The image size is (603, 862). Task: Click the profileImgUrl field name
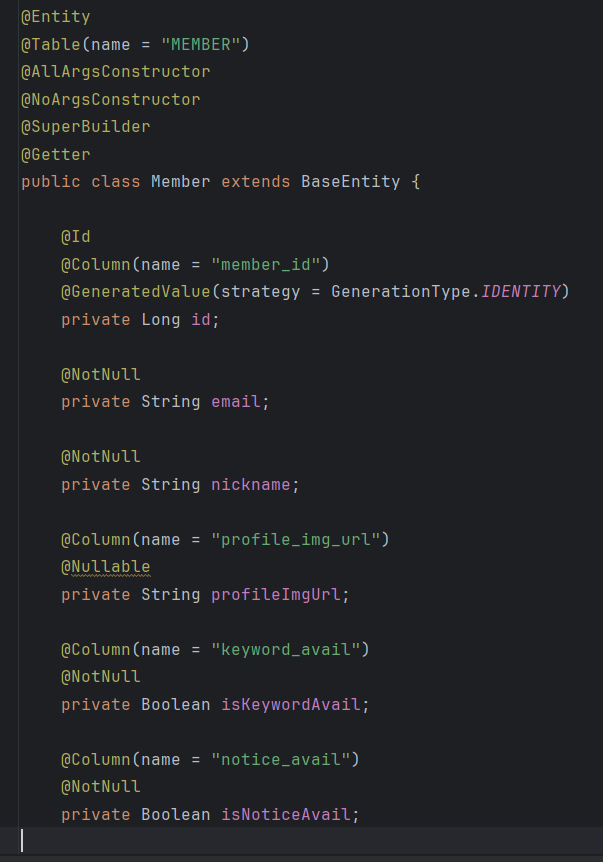[x=276, y=594]
